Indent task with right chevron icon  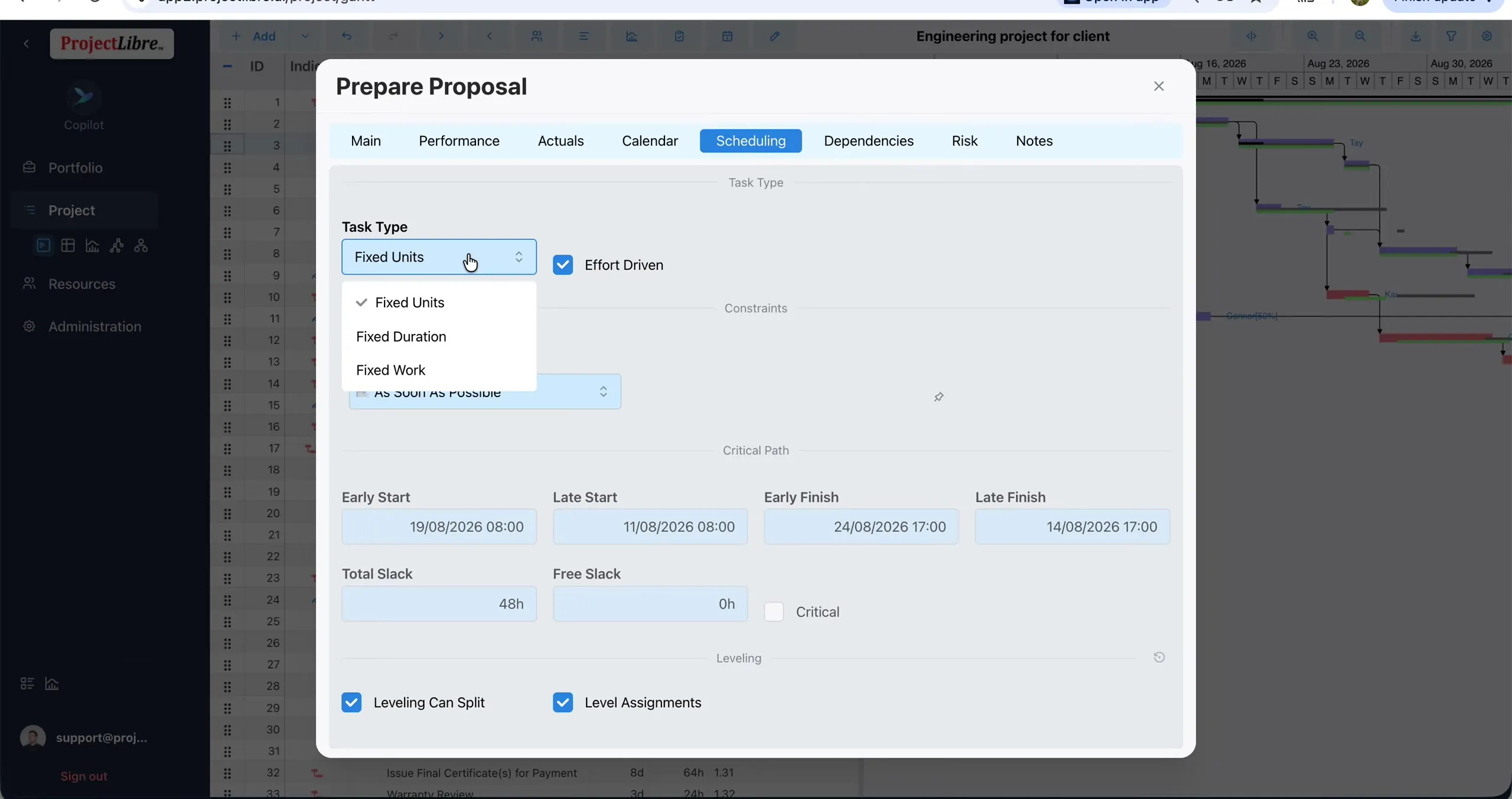(x=441, y=37)
